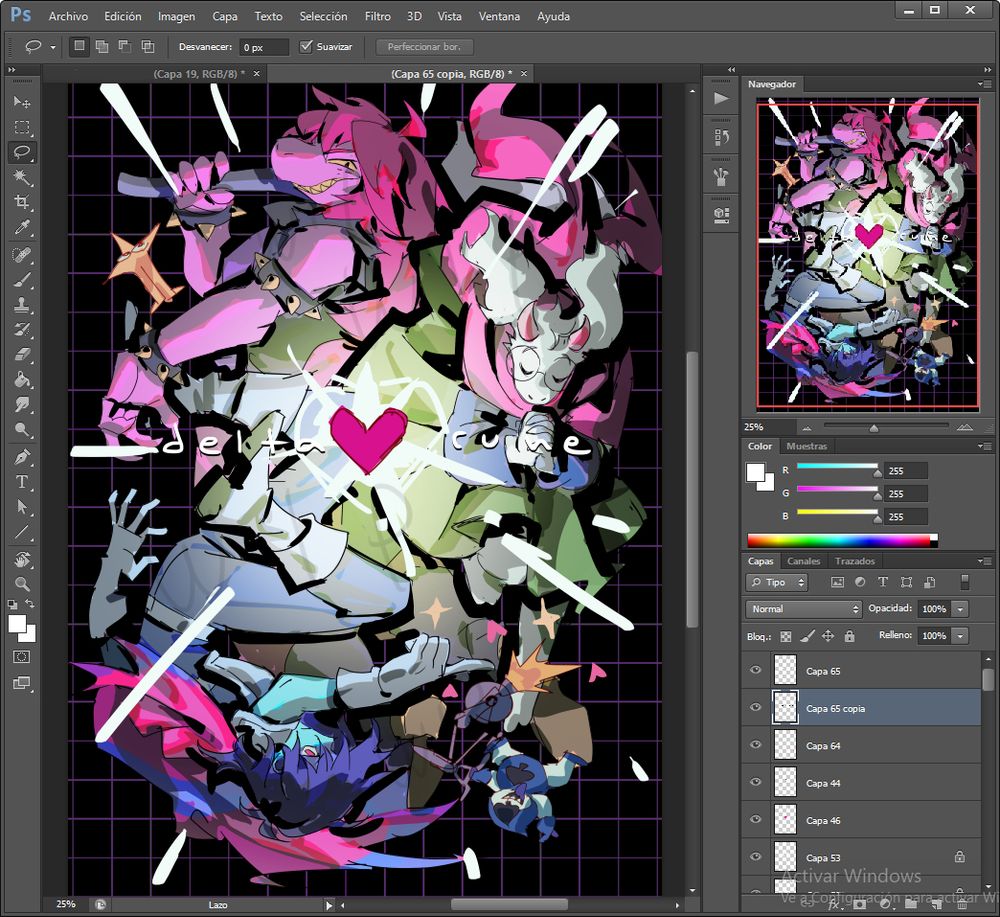The width and height of the screenshot is (1000, 917).
Task: Select the Spot Healing Brush tool
Action: tap(22, 255)
